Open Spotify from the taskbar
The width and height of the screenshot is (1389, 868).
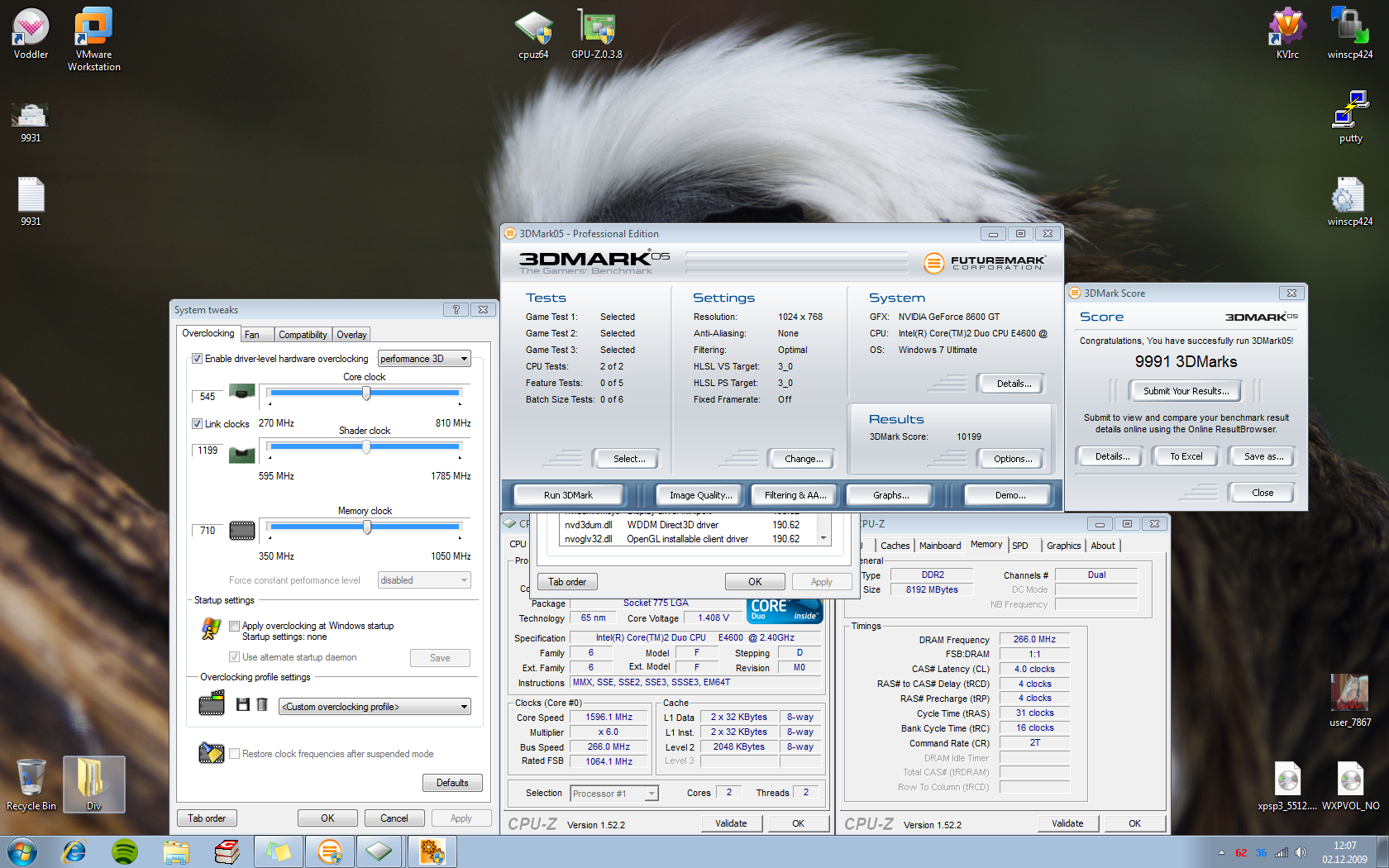[x=125, y=851]
